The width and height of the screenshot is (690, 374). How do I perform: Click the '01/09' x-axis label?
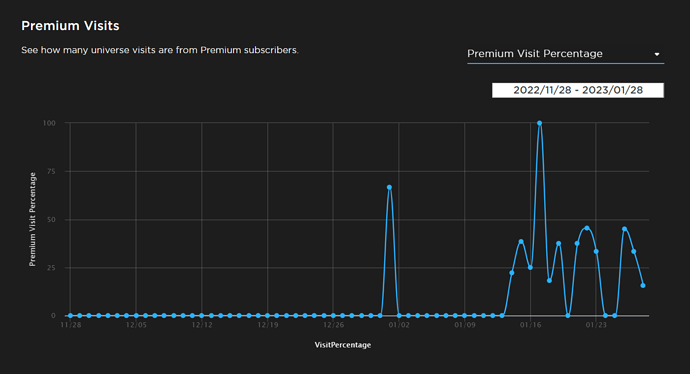coord(465,325)
